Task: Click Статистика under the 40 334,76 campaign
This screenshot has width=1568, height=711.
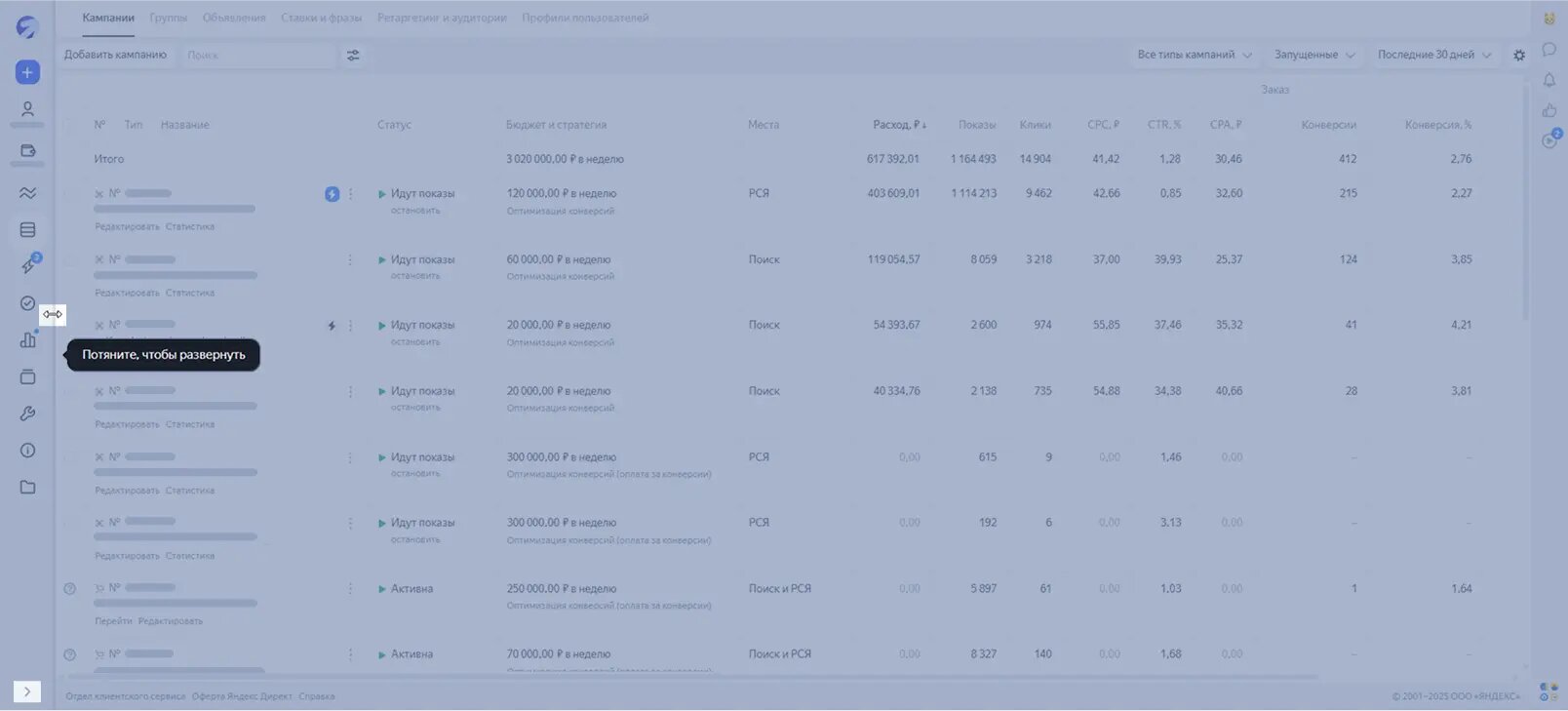Action: (190, 424)
